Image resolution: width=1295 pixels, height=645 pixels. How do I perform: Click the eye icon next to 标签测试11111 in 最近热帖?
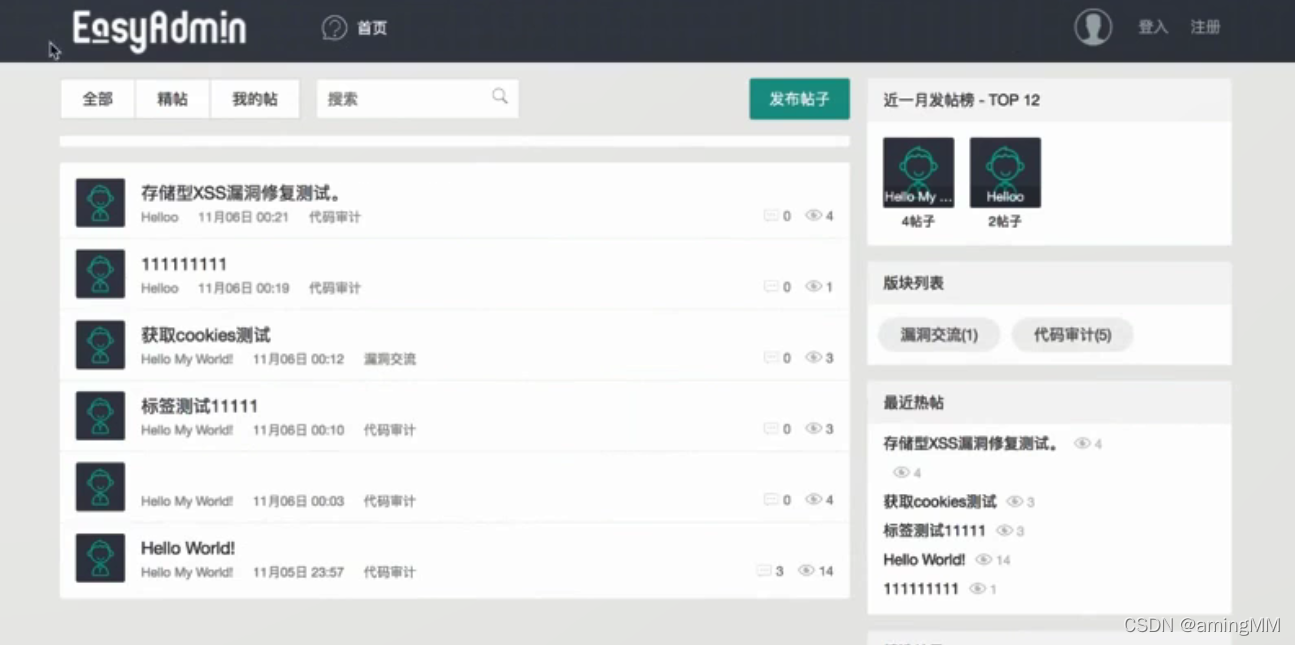[x=1007, y=531]
